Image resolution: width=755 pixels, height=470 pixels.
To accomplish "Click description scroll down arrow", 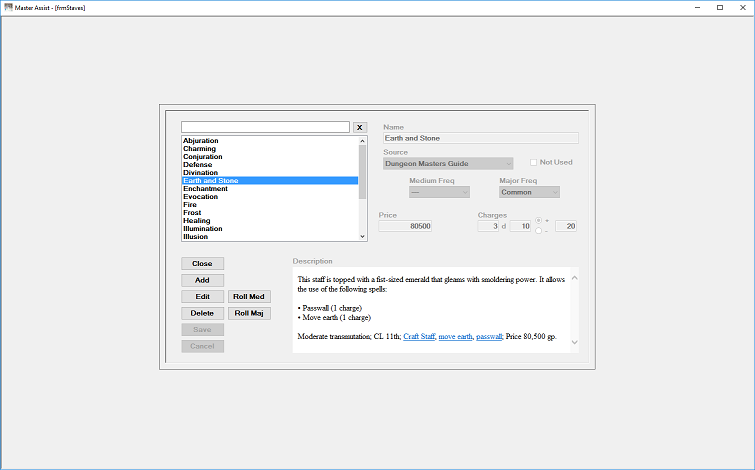I will point(574,342).
